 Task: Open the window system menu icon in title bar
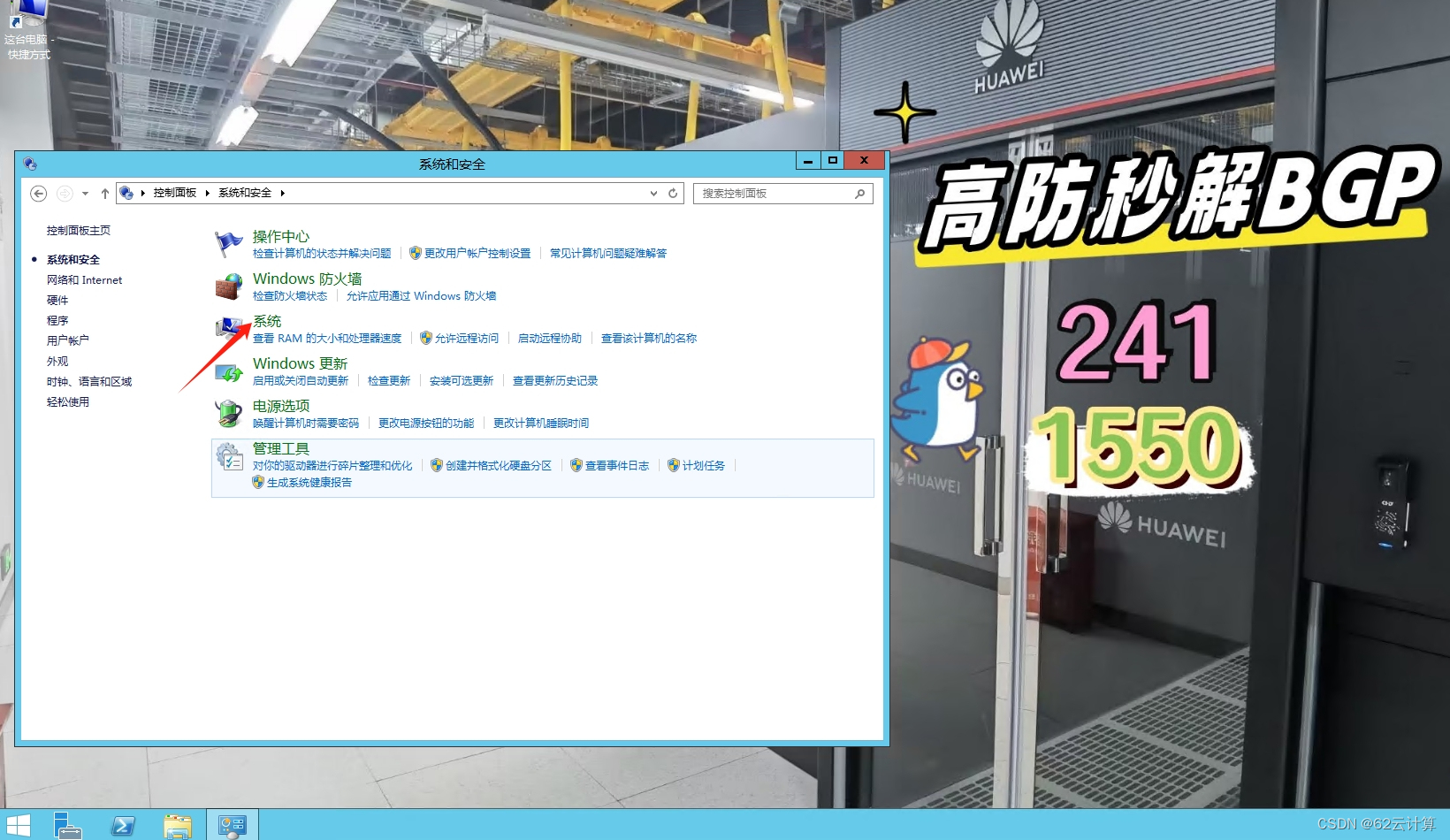click(30, 164)
